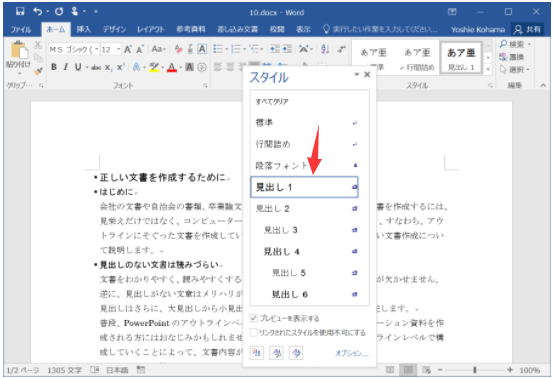Increase indent in paragraph group
The image size is (553, 378).
coord(287,49)
